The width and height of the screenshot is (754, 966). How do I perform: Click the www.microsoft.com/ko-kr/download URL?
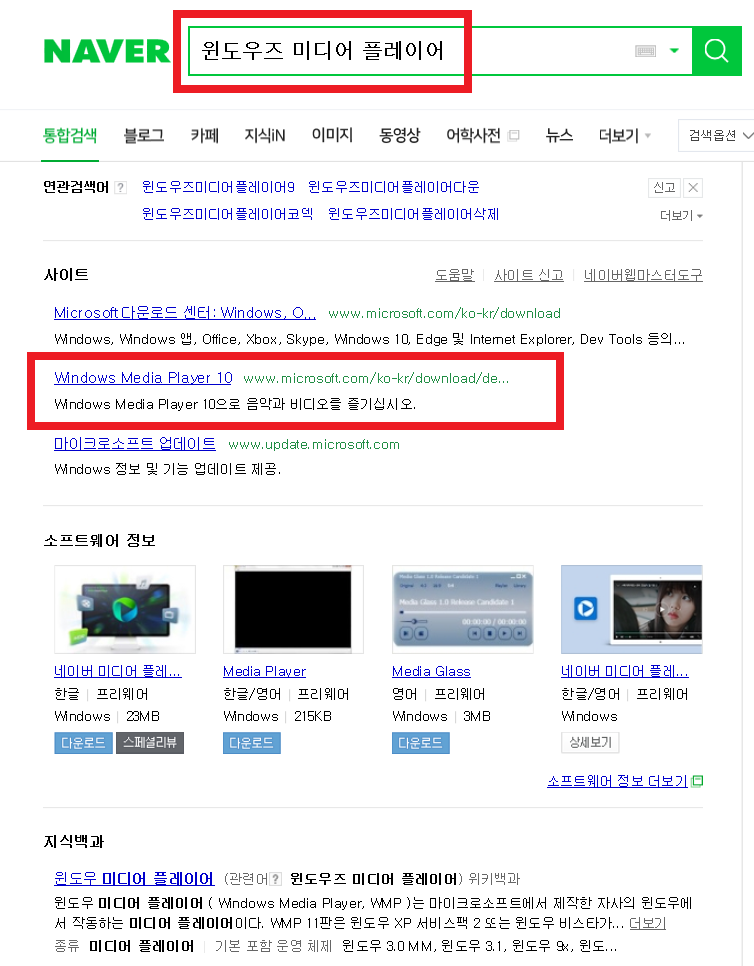coord(444,313)
